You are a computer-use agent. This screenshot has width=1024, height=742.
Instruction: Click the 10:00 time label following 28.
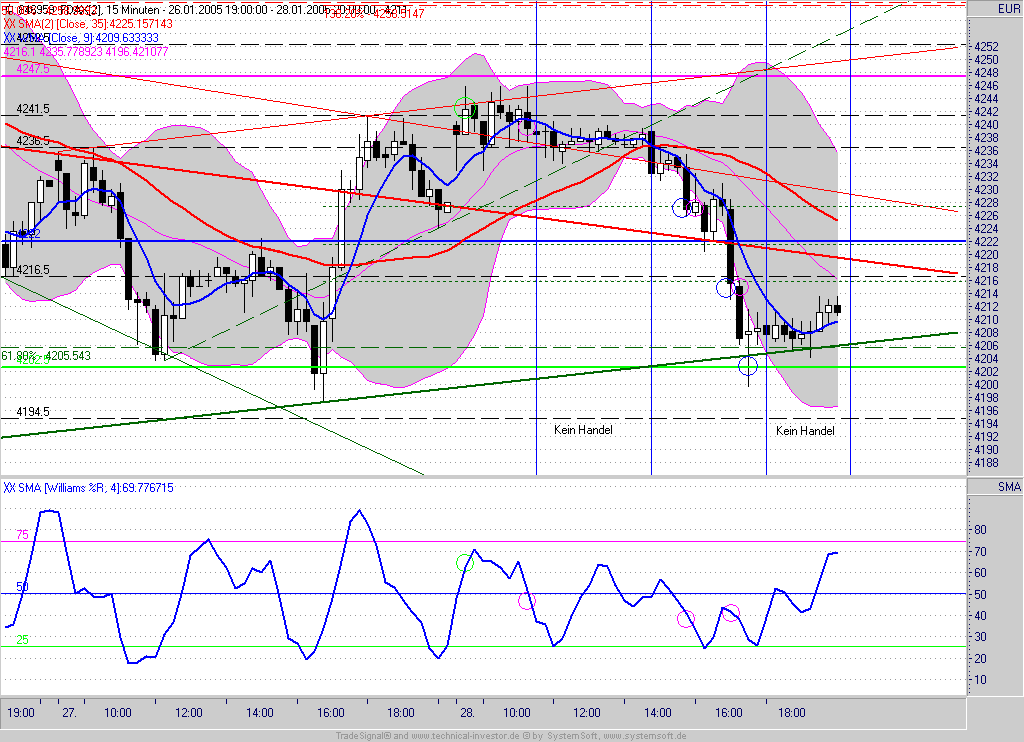pos(517,713)
